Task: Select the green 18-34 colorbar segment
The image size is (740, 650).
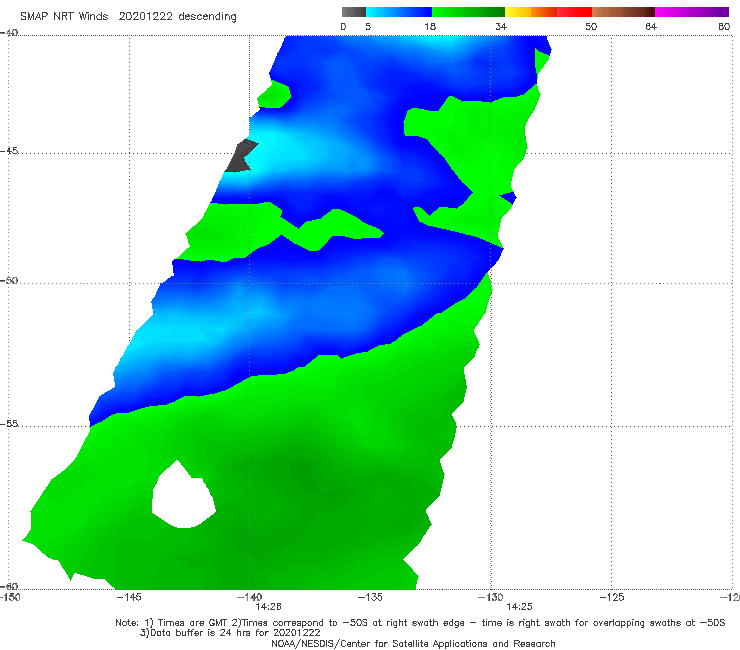Action: (468, 12)
